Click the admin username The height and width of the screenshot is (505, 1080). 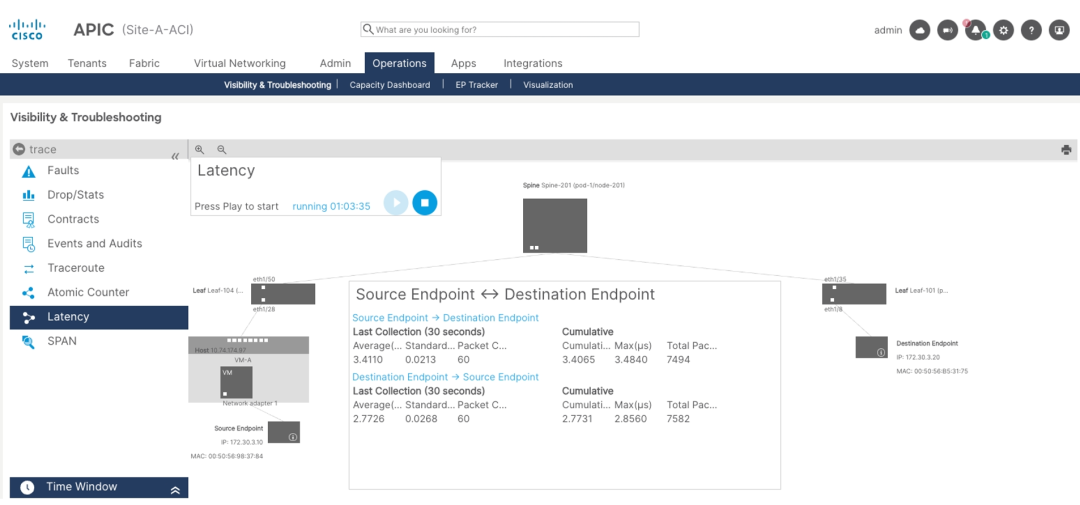tap(888, 30)
